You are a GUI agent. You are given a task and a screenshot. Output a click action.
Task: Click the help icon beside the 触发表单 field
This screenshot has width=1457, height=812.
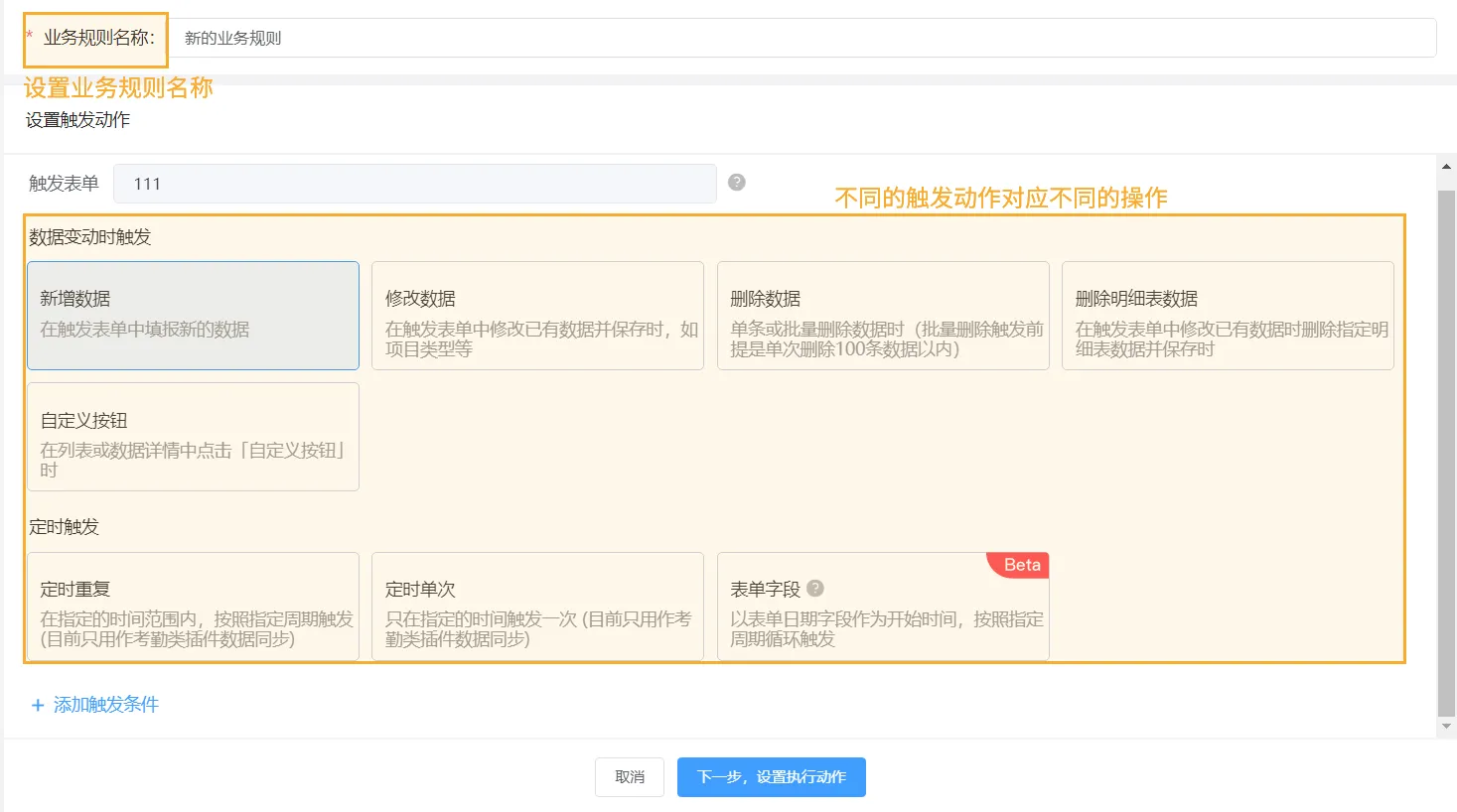736,183
